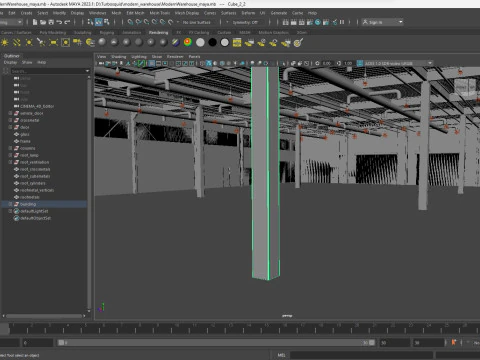Toggle the viewport grid display
Image resolution: width=480 pixels, height=360 pixels.
tap(151, 63)
